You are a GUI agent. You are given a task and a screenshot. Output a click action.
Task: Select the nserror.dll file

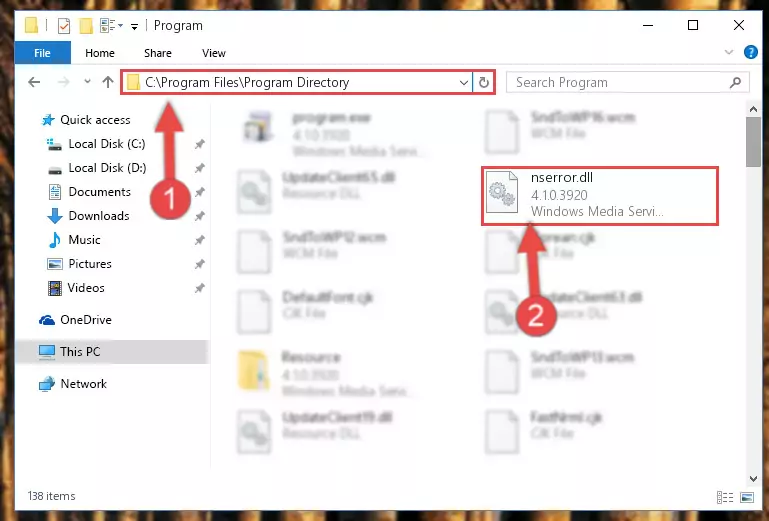(x=599, y=195)
